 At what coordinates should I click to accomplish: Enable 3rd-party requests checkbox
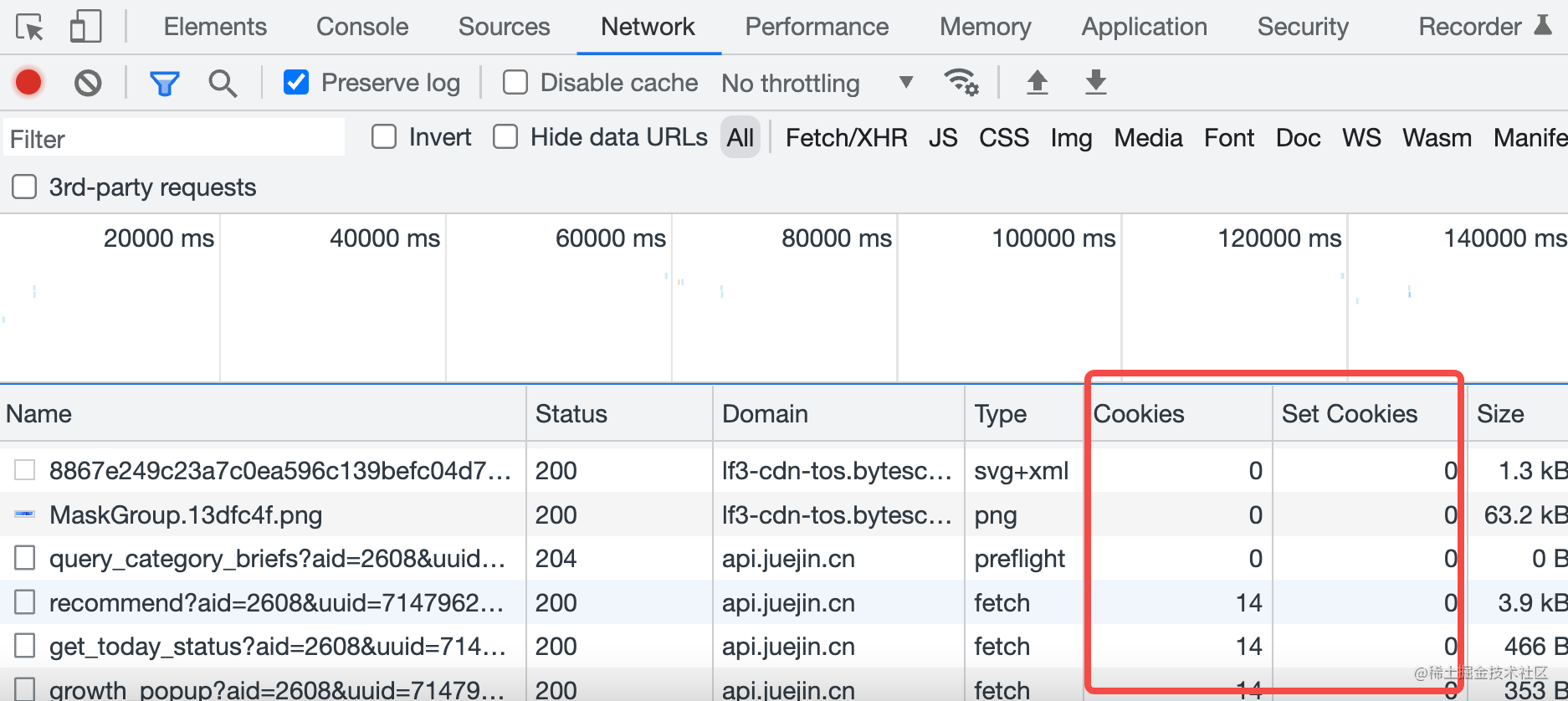[x=24, y=187]
